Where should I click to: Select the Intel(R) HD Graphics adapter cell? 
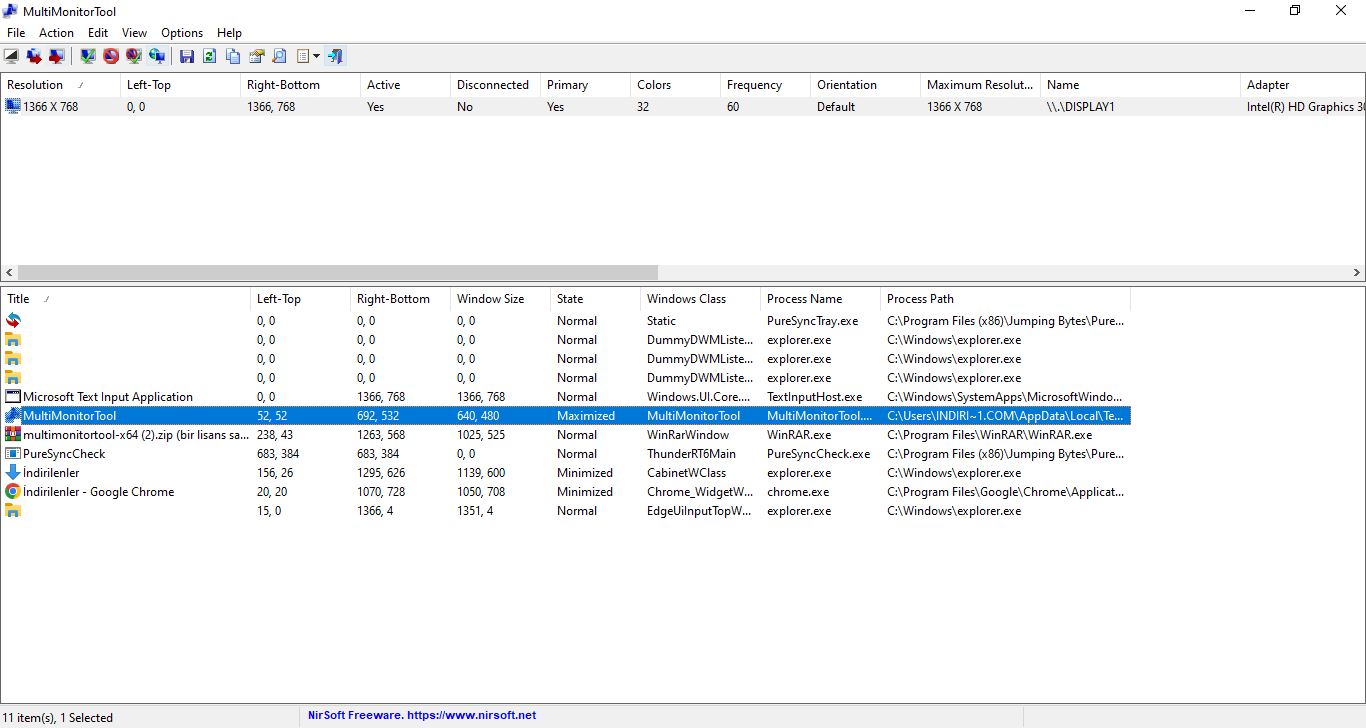coord(1305,107)
